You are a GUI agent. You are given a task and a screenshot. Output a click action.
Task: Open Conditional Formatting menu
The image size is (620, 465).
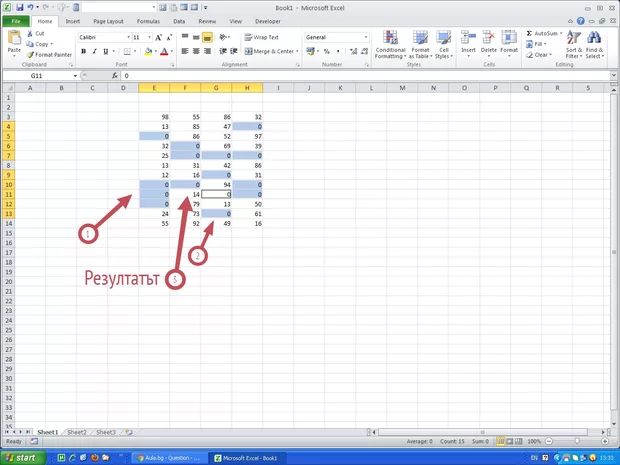click(390, 45)
